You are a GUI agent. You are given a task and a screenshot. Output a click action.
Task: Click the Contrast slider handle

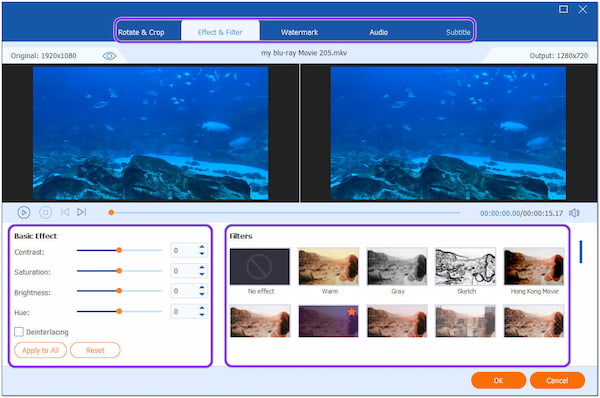tap(119, 250)
